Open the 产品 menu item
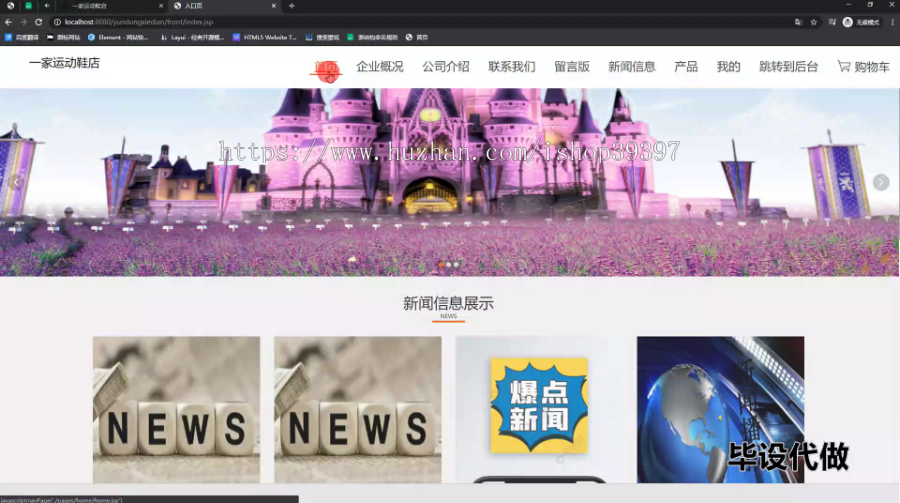 pyautogui.click(x=686, y=67)
